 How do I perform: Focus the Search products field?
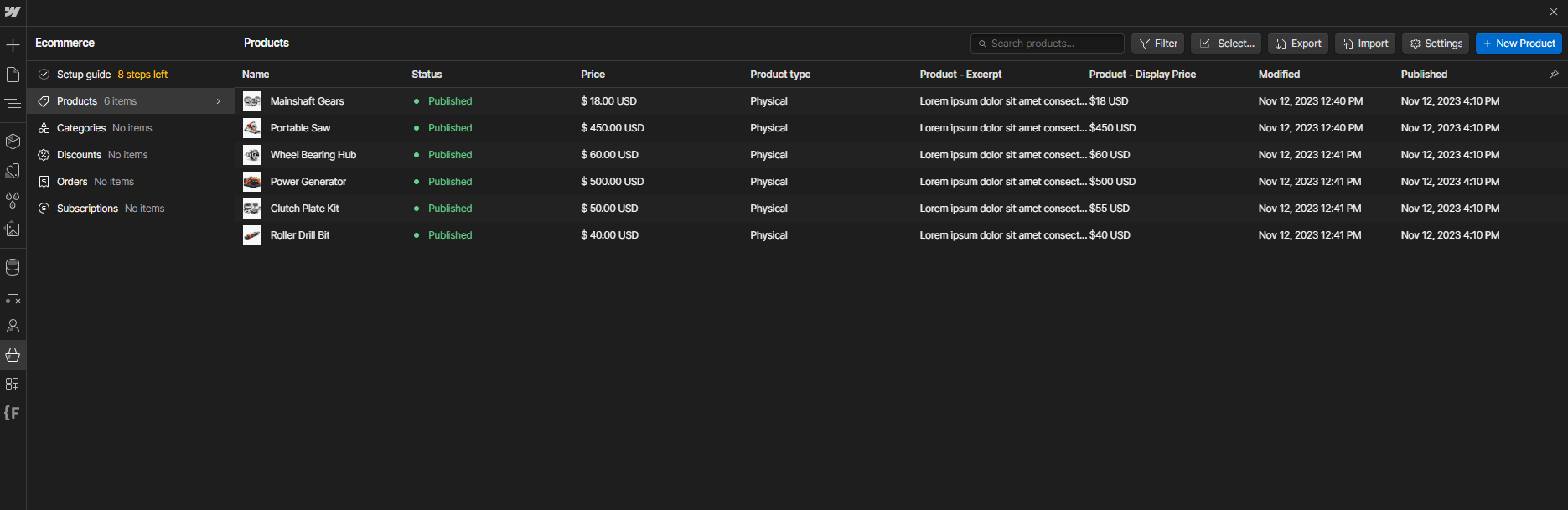[x=1048, y=44]
